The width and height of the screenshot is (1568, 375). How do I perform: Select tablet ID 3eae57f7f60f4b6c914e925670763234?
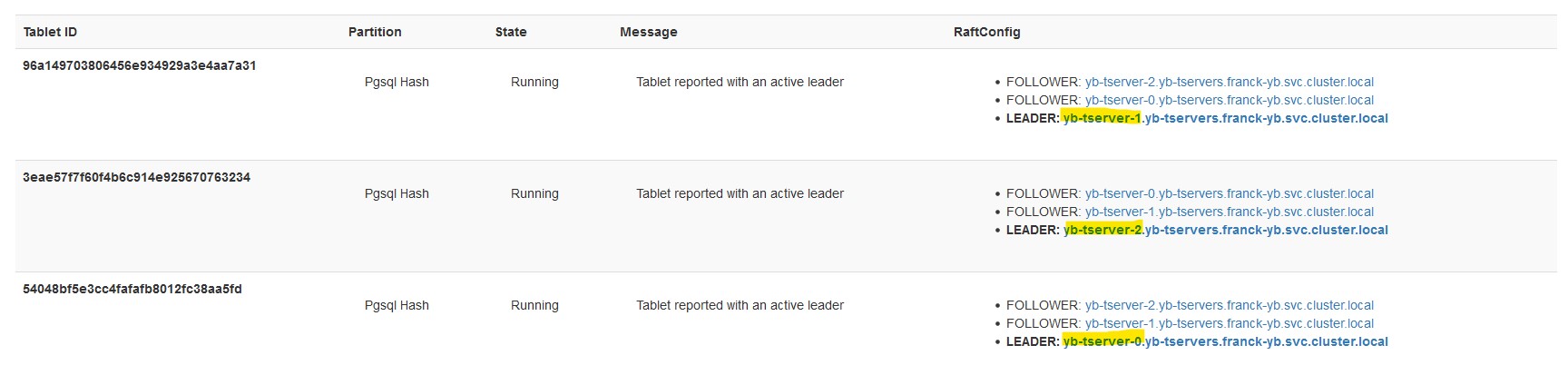click(x=136, y=177)
